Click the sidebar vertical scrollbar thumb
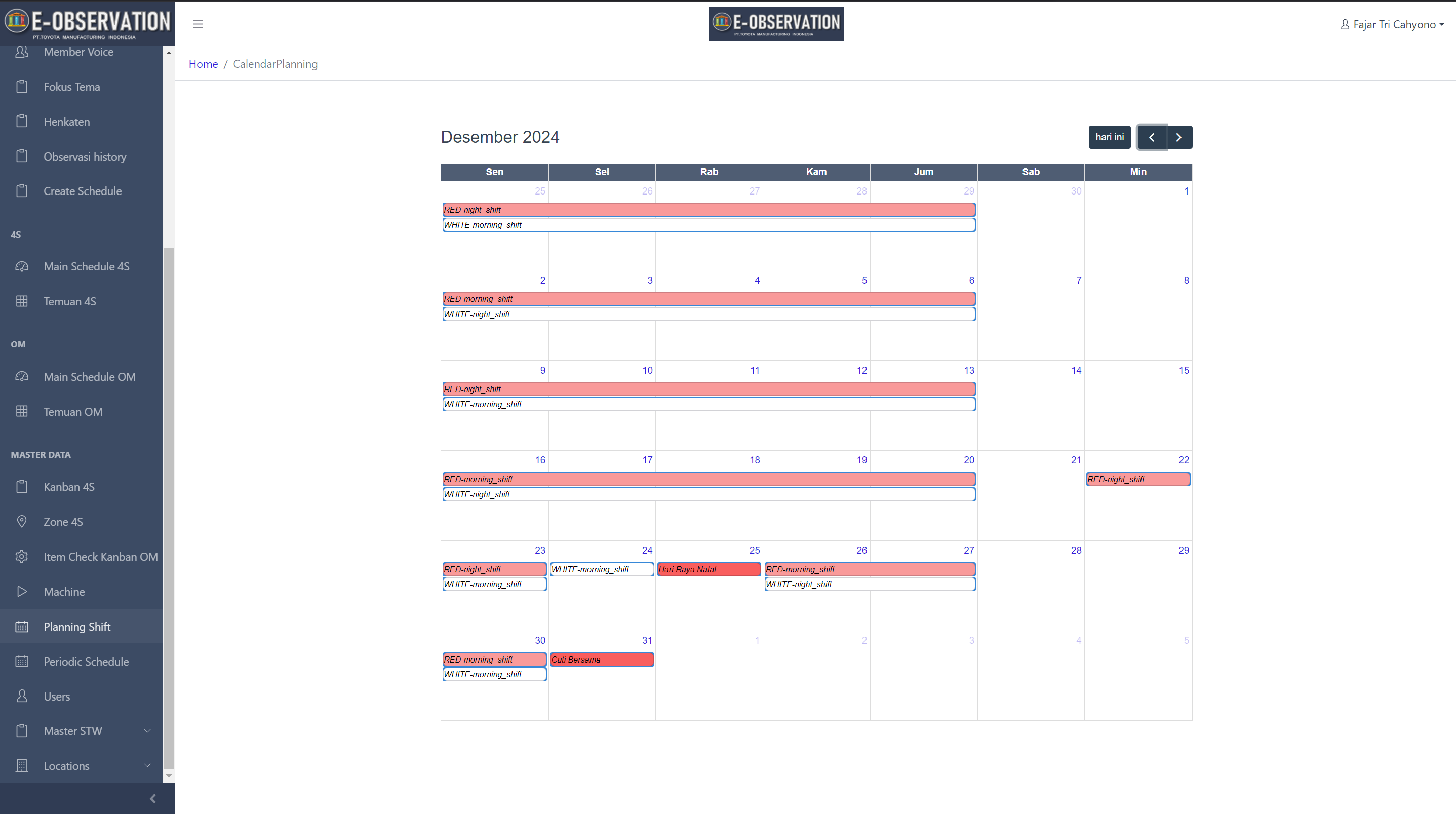 (x=169, y=509)
